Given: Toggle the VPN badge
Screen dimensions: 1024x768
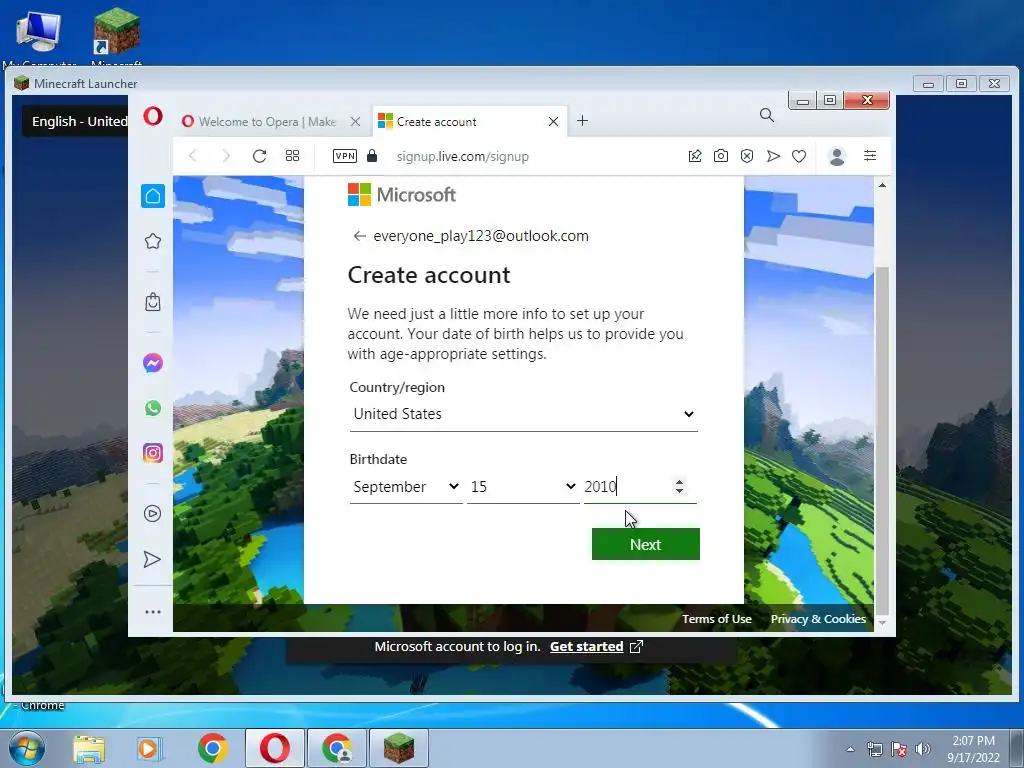Looking at the screenshot, I should click(345, 156).
